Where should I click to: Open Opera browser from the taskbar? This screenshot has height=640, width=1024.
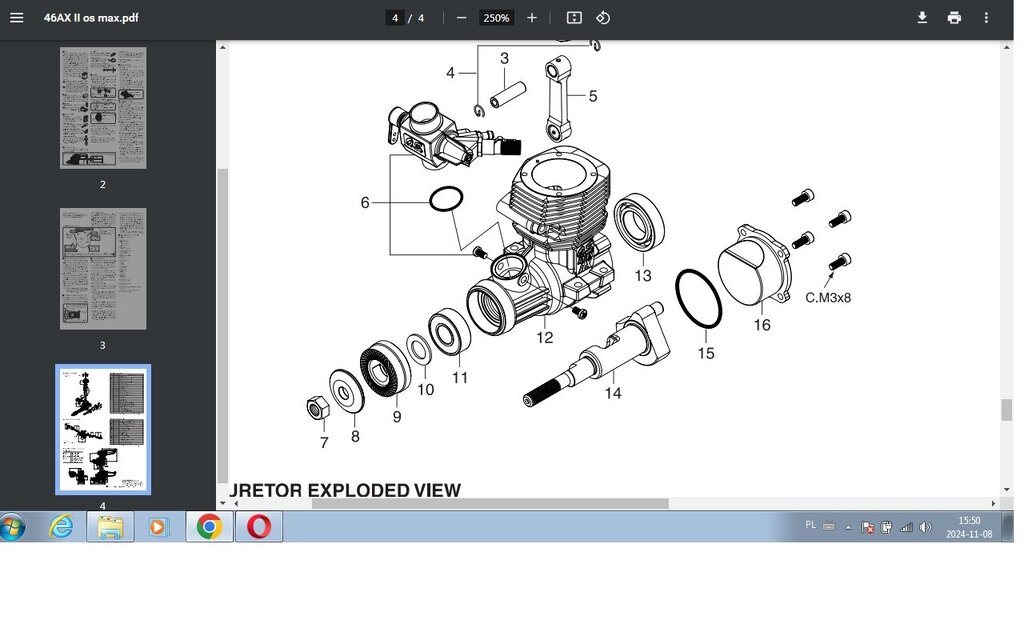click(x=258, y=526)
